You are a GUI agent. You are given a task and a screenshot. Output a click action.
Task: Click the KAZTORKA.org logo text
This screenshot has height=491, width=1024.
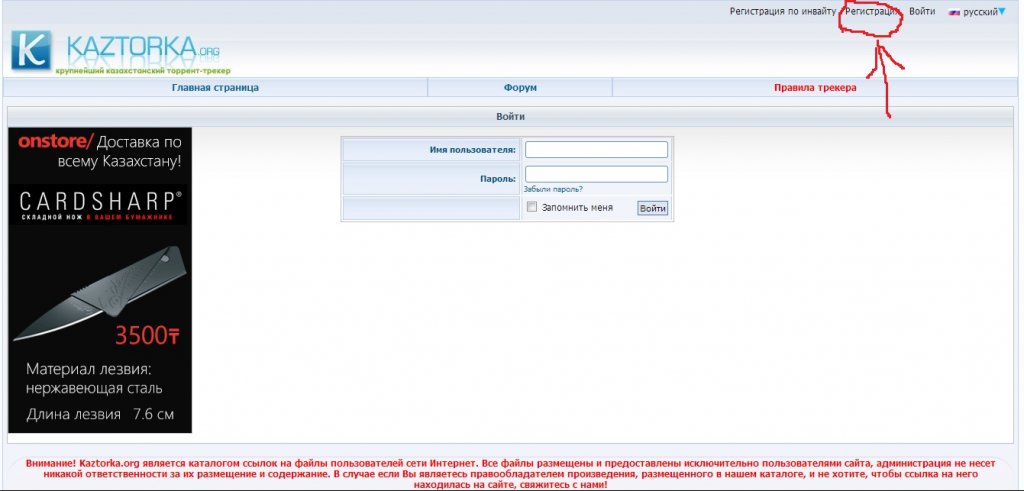tap(142, 48)
